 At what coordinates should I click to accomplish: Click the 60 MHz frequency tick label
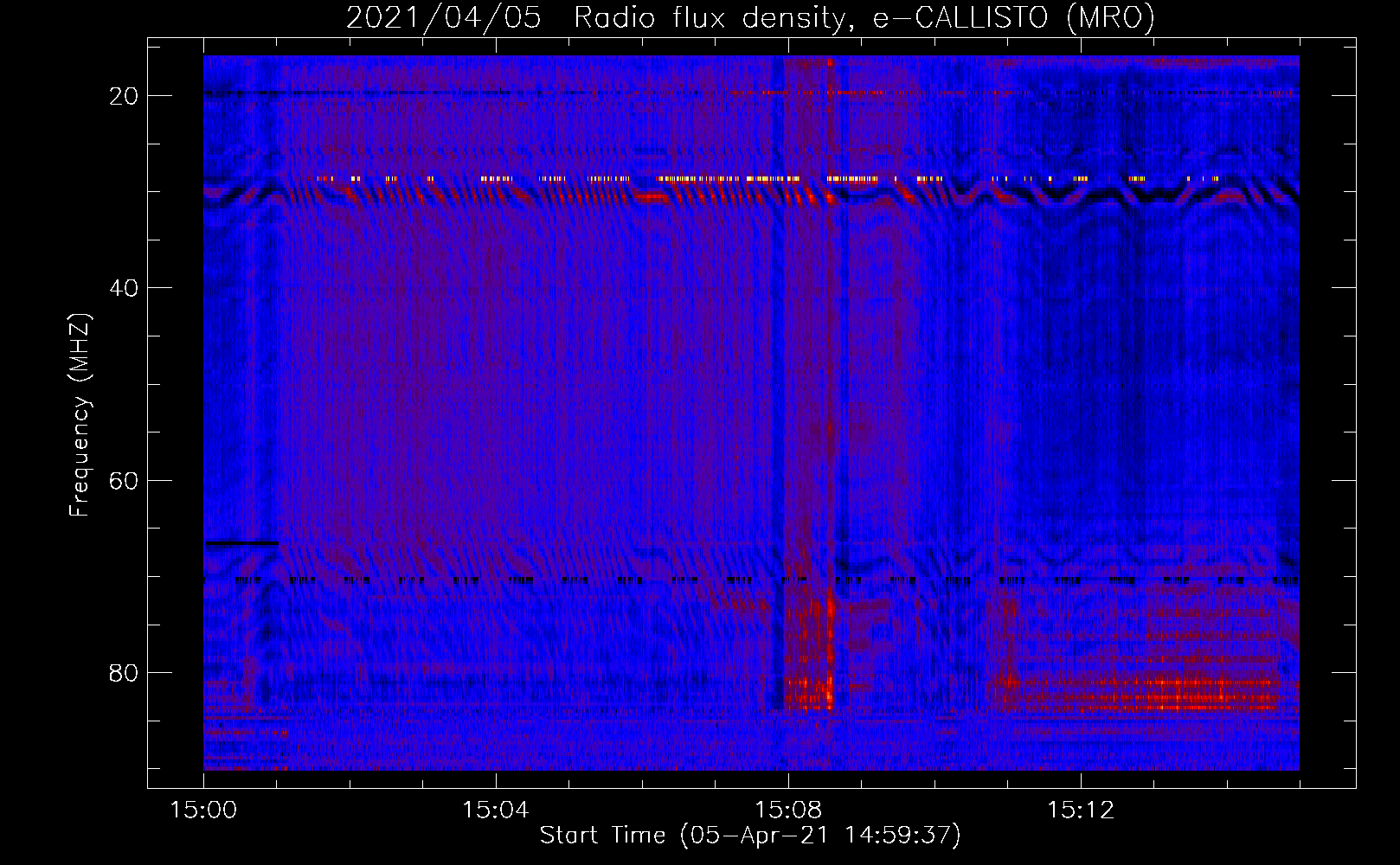point(124,480)
